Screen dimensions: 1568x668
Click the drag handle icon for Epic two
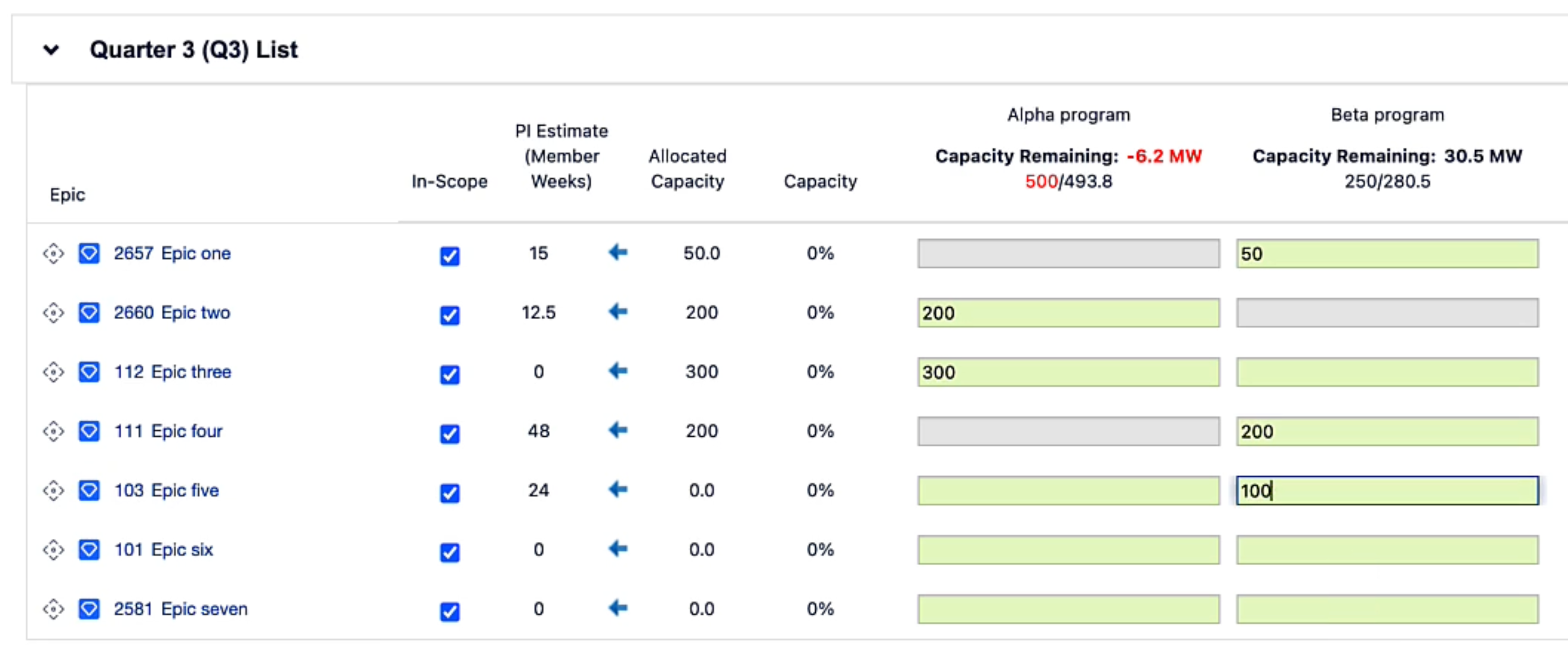[53, 312]
